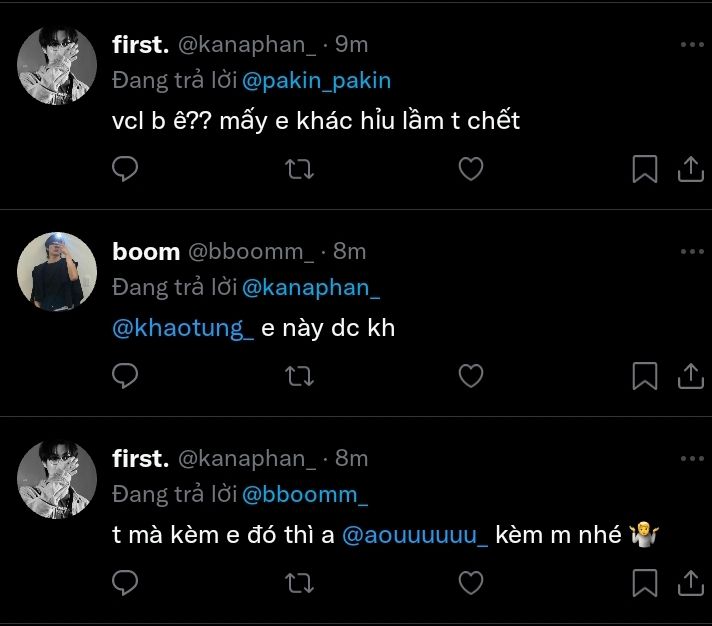This screenshot has width=712, height=626.
Task: Like boom's tweet
Action: point(470,376)
